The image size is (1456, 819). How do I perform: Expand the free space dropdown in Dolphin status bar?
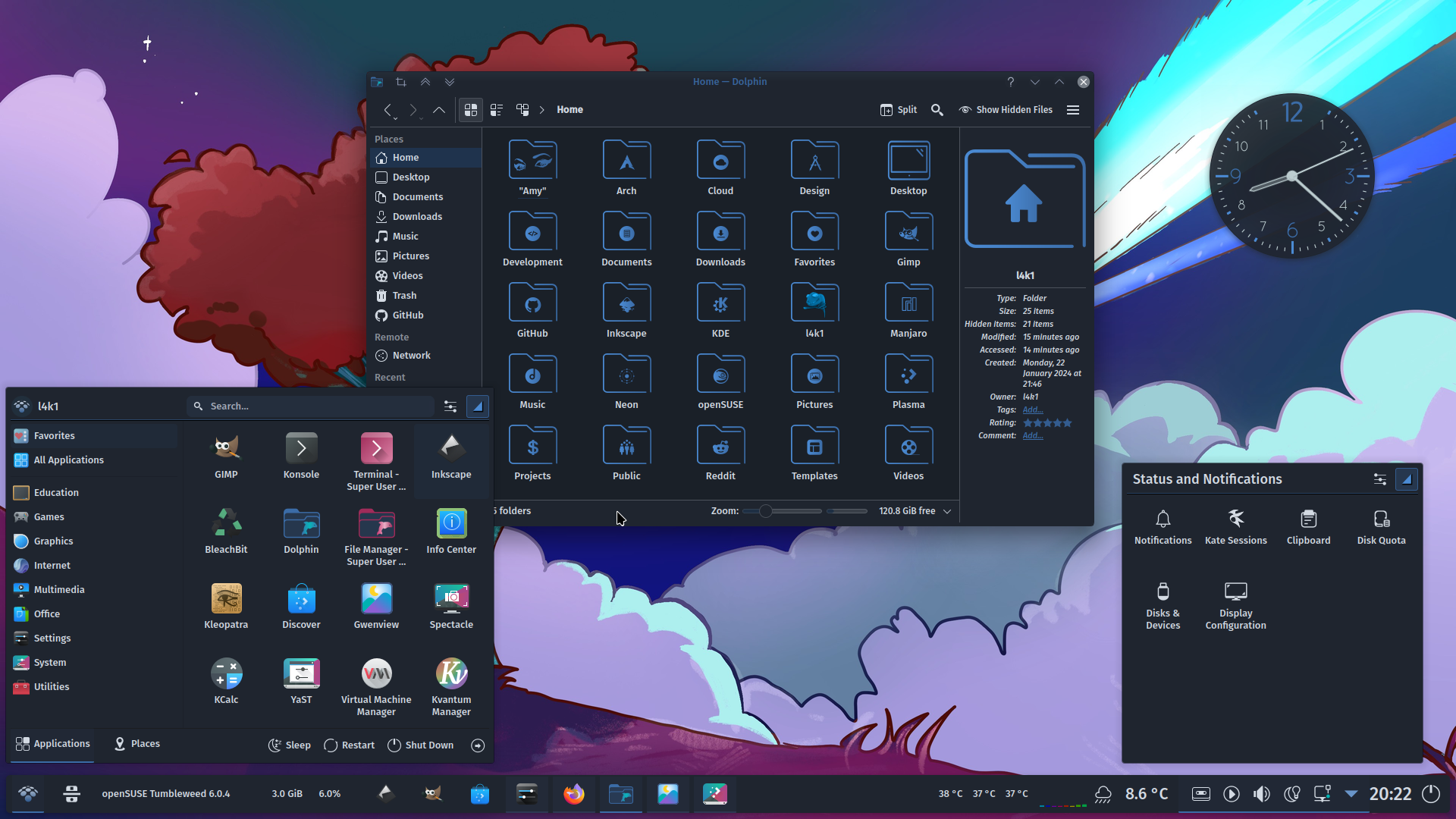(x=947, y=511)
